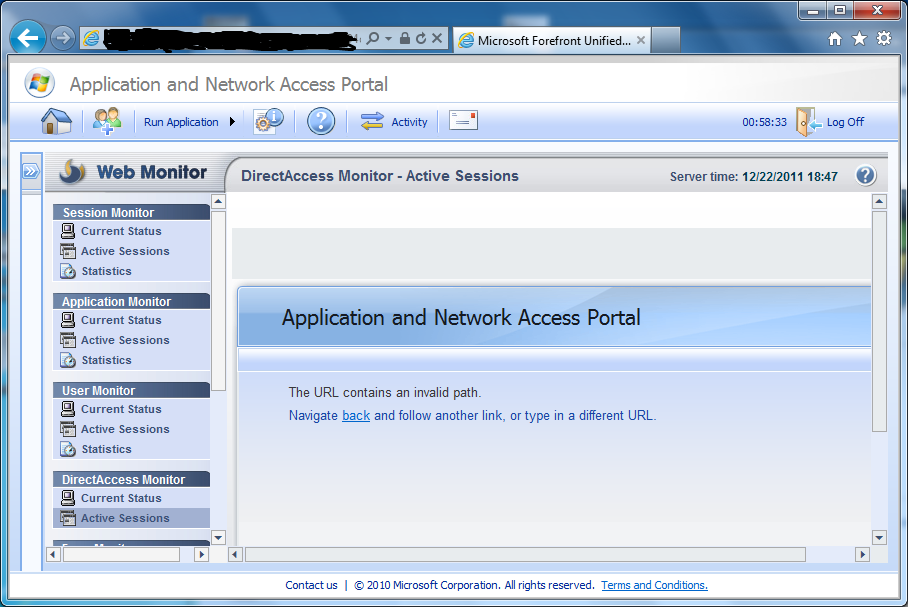Image resolution: width=908 pixels, height=607 pixels.
Task: Open User Monitor Statistics
Action: (x=107, y=449)
